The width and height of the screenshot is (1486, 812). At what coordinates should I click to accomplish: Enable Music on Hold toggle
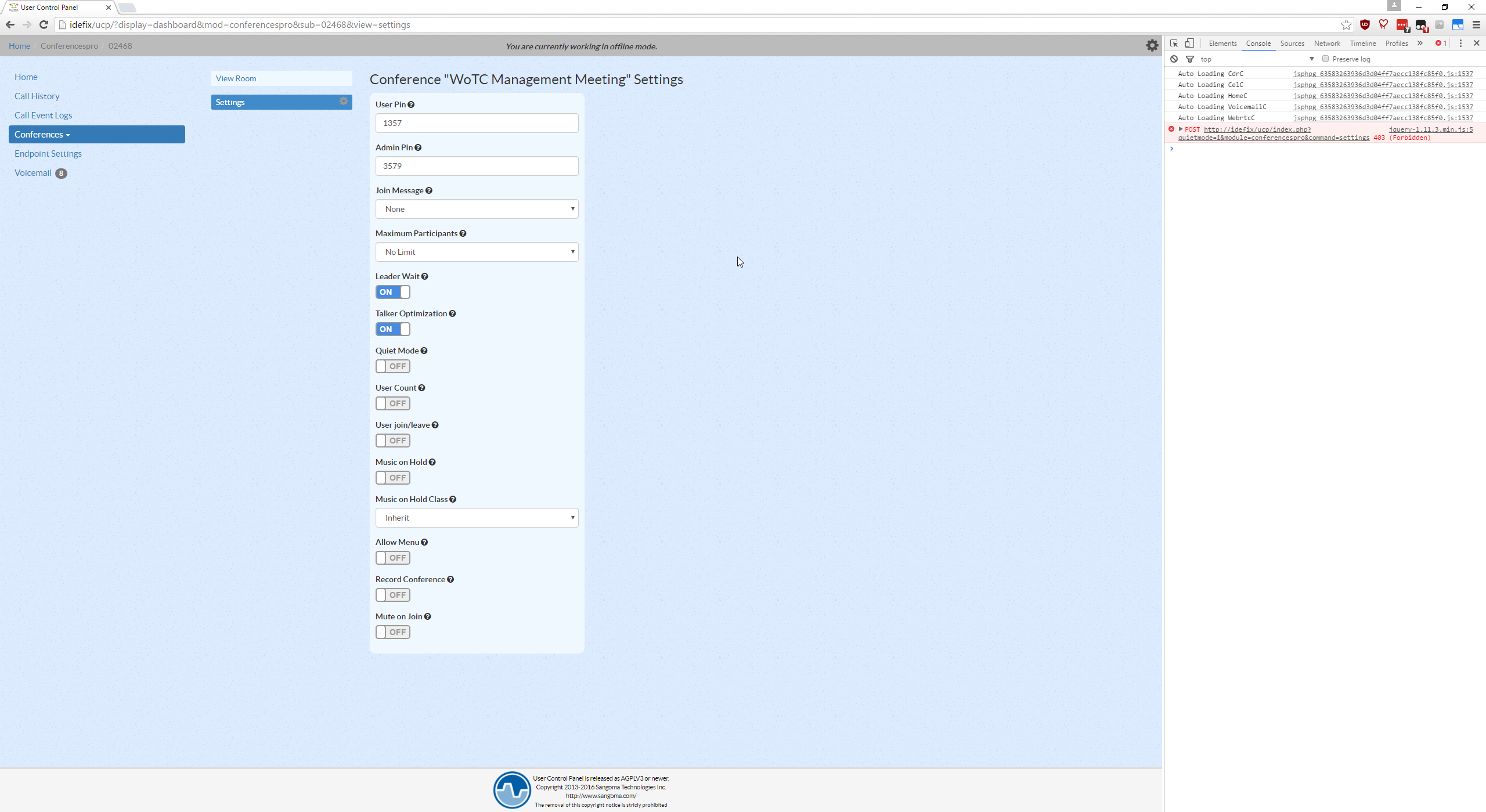pos(393,478)
